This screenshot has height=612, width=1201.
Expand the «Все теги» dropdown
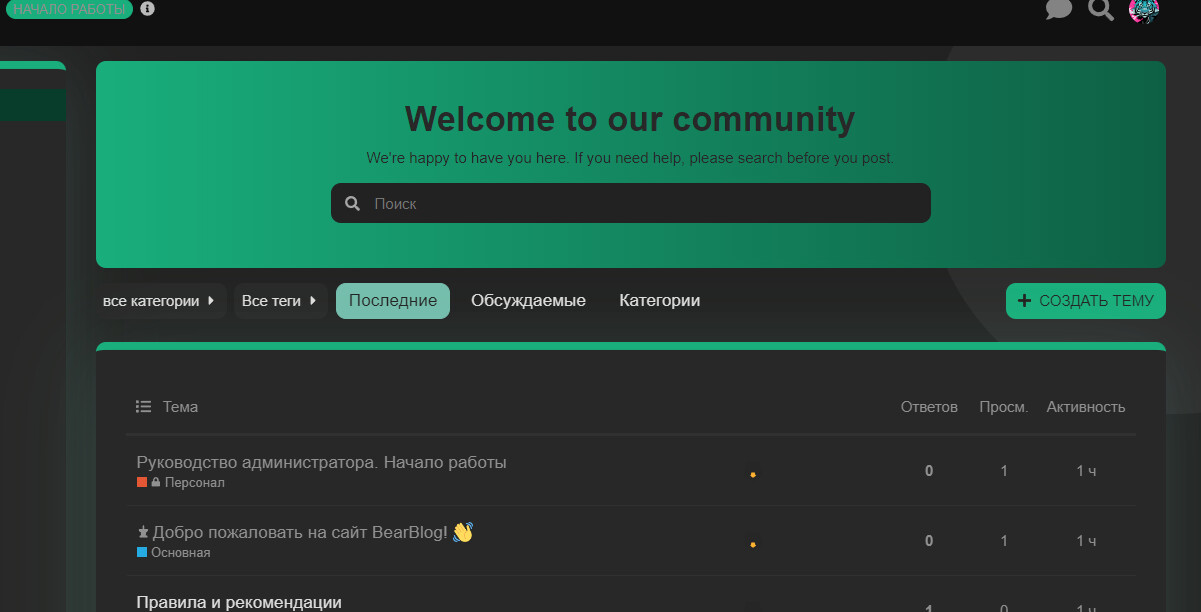280,301
